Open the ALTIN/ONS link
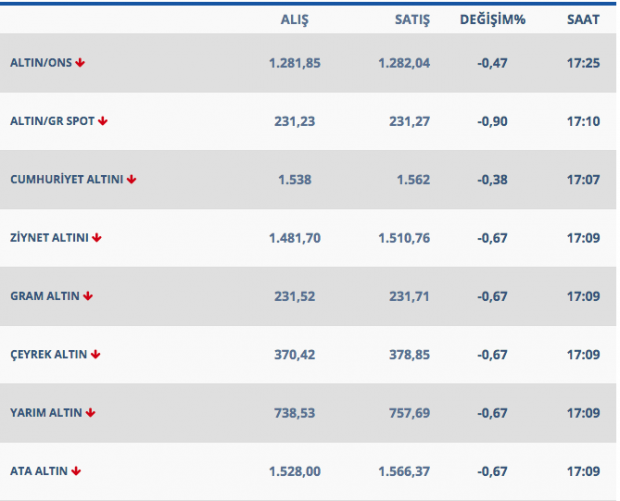The height and width of the screenshot is (501, 620). 40,63
